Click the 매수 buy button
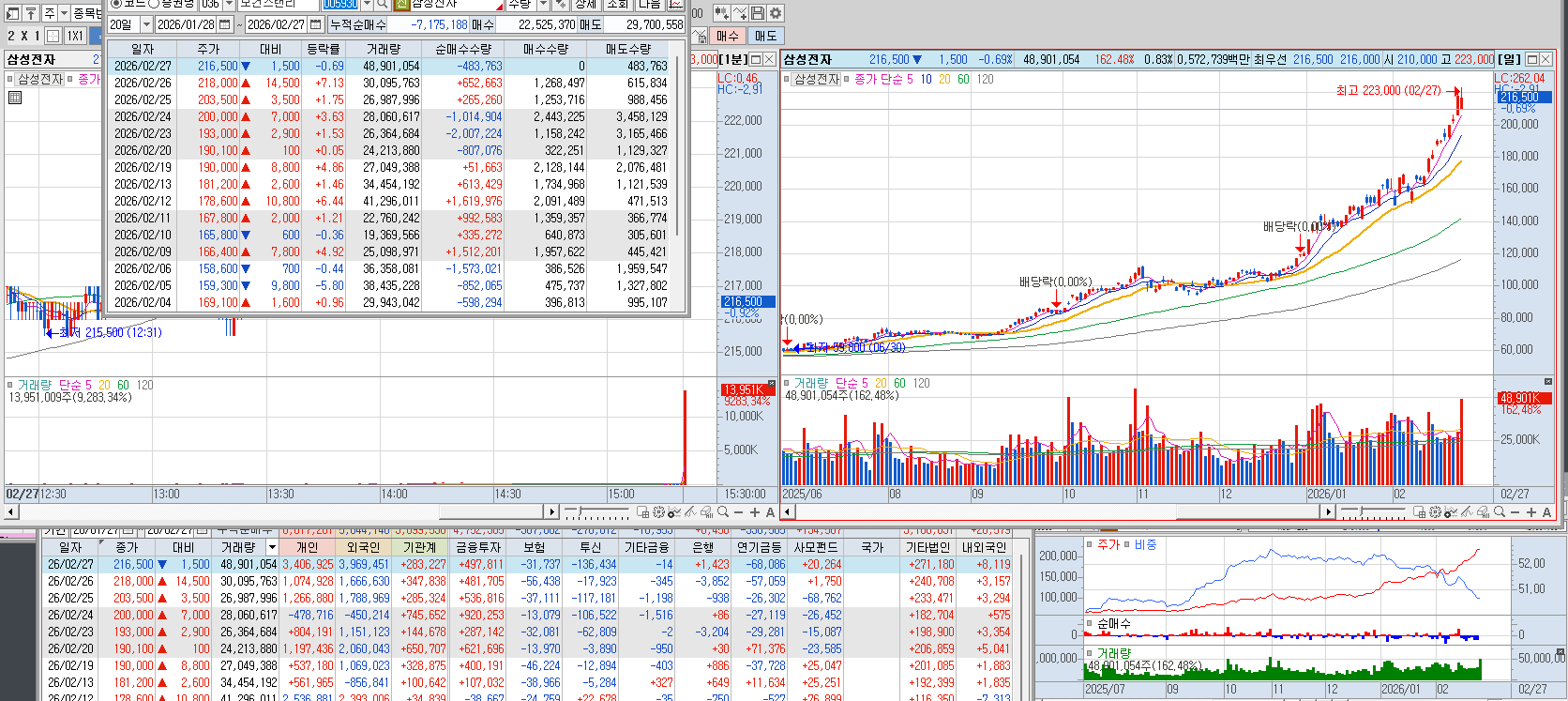 (x=728, y=36)
